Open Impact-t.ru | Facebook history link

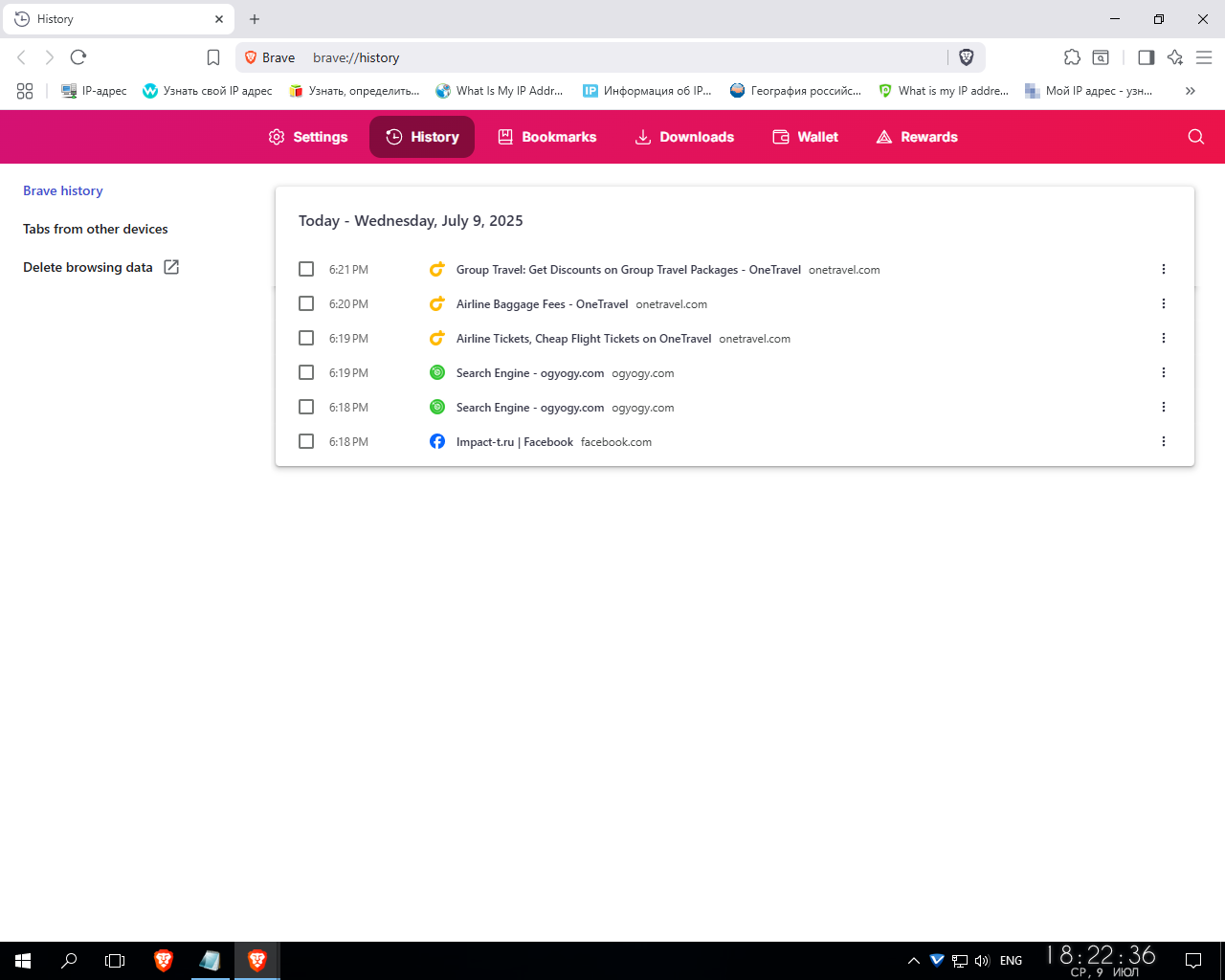pyautogui.click(x=515, y=442)
